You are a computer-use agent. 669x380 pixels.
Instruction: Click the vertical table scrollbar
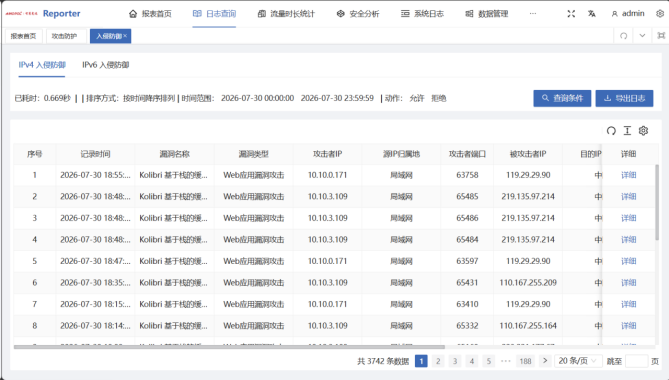click(657, 202)
